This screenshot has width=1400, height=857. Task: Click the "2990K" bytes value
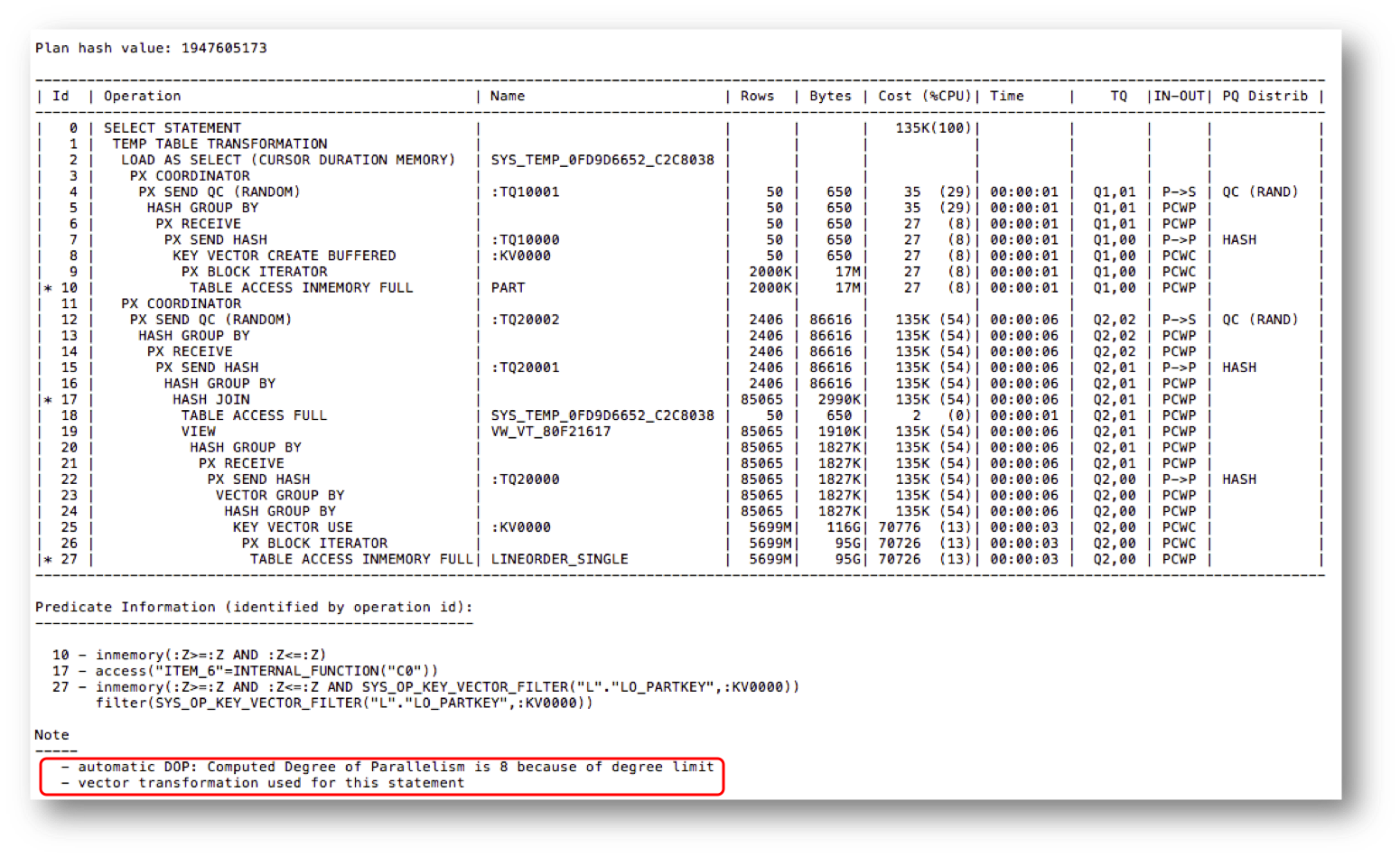click(839, 399)
